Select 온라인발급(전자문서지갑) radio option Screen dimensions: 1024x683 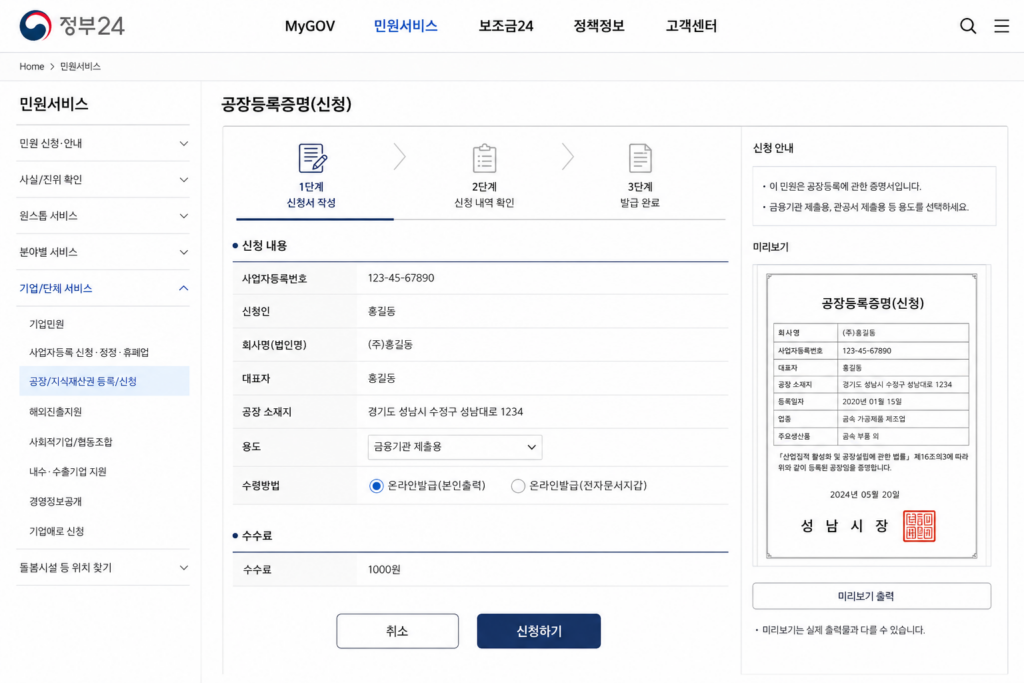(518, 486)
